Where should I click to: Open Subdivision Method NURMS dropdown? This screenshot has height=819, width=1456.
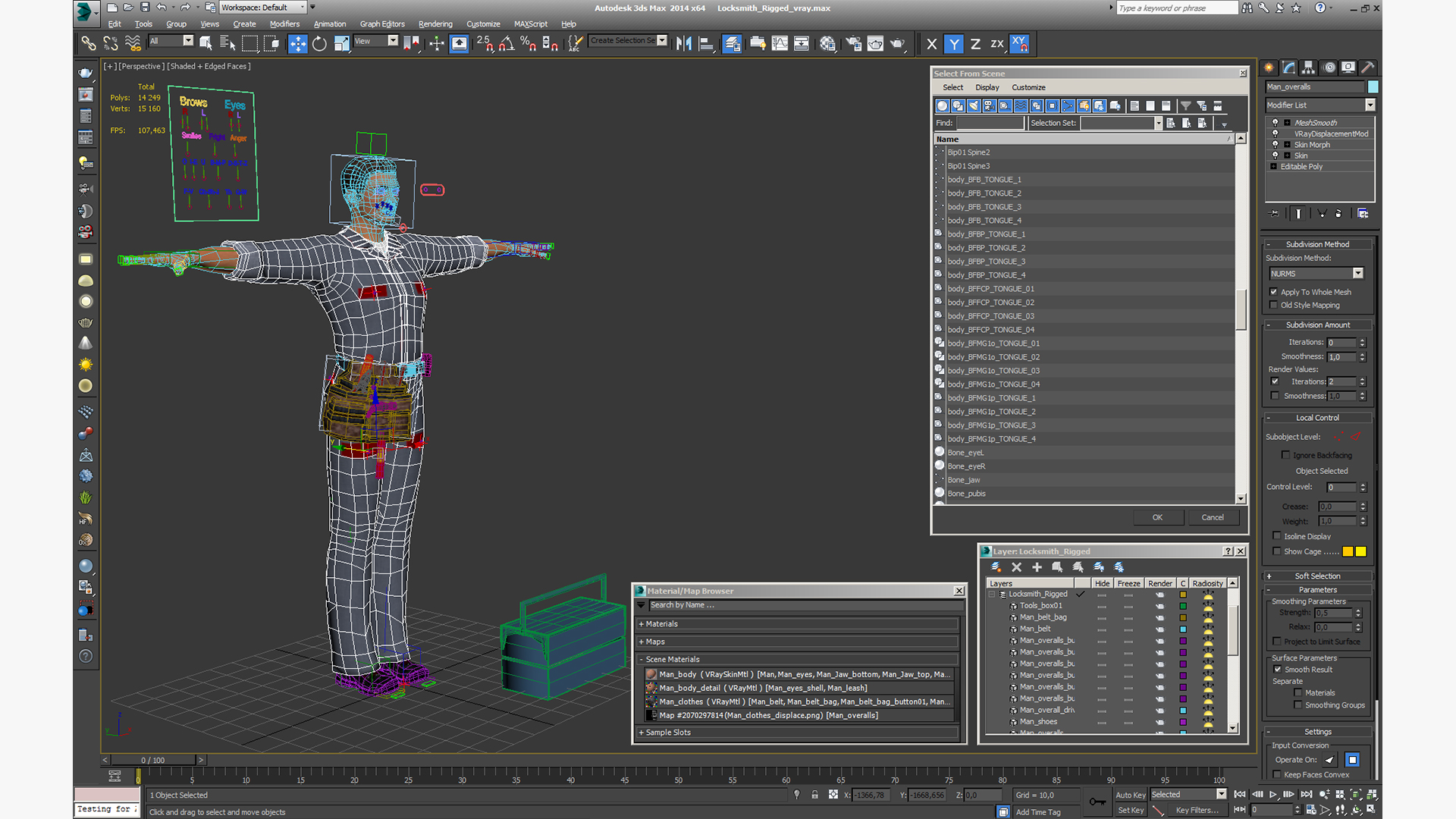coord(1357,274)
